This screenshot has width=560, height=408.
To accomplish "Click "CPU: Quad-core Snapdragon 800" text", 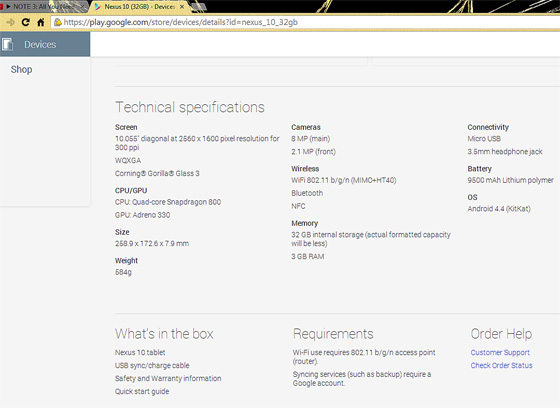I will [168, 202].
